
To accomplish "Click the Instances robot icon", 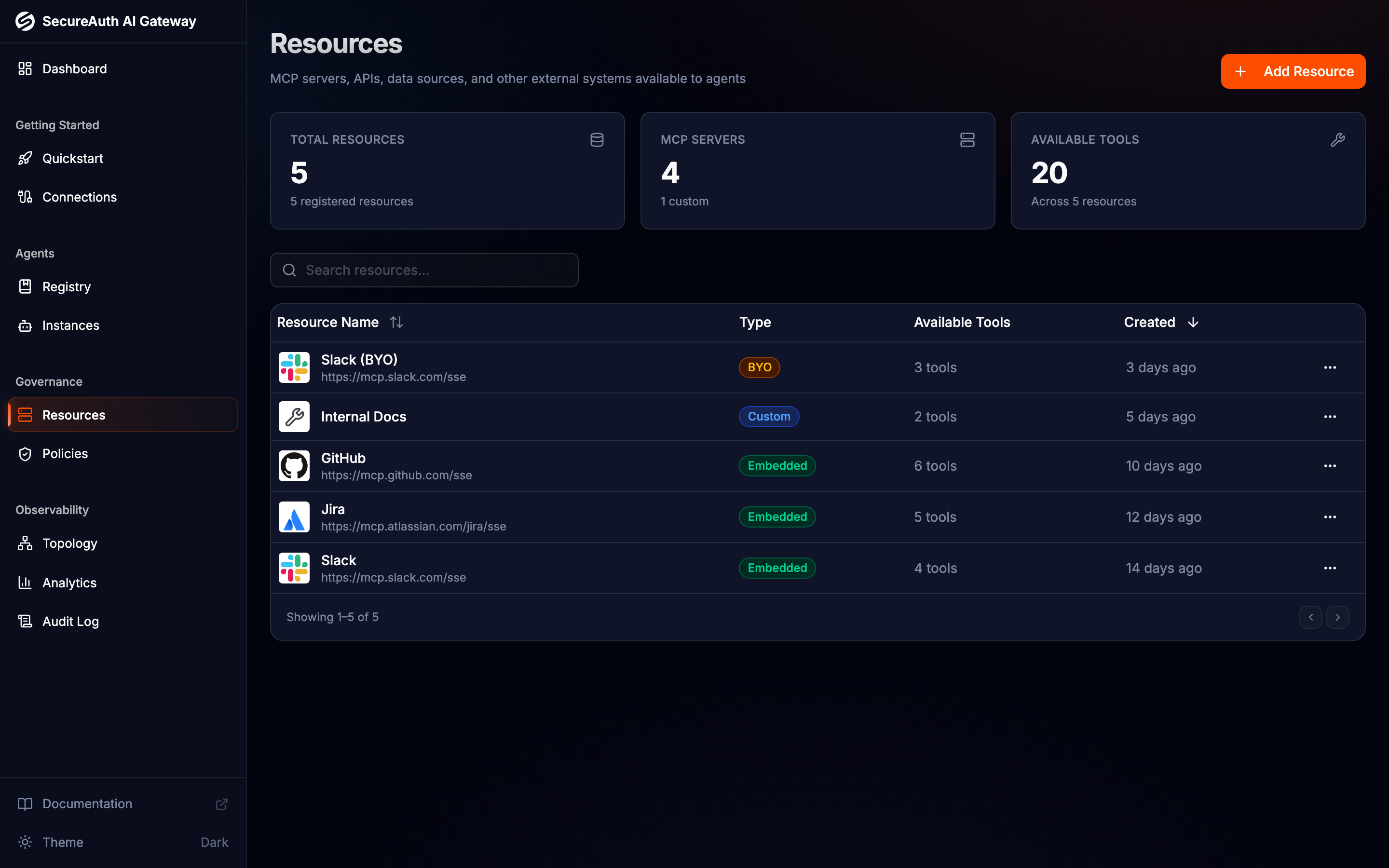I will coord(25,325).
